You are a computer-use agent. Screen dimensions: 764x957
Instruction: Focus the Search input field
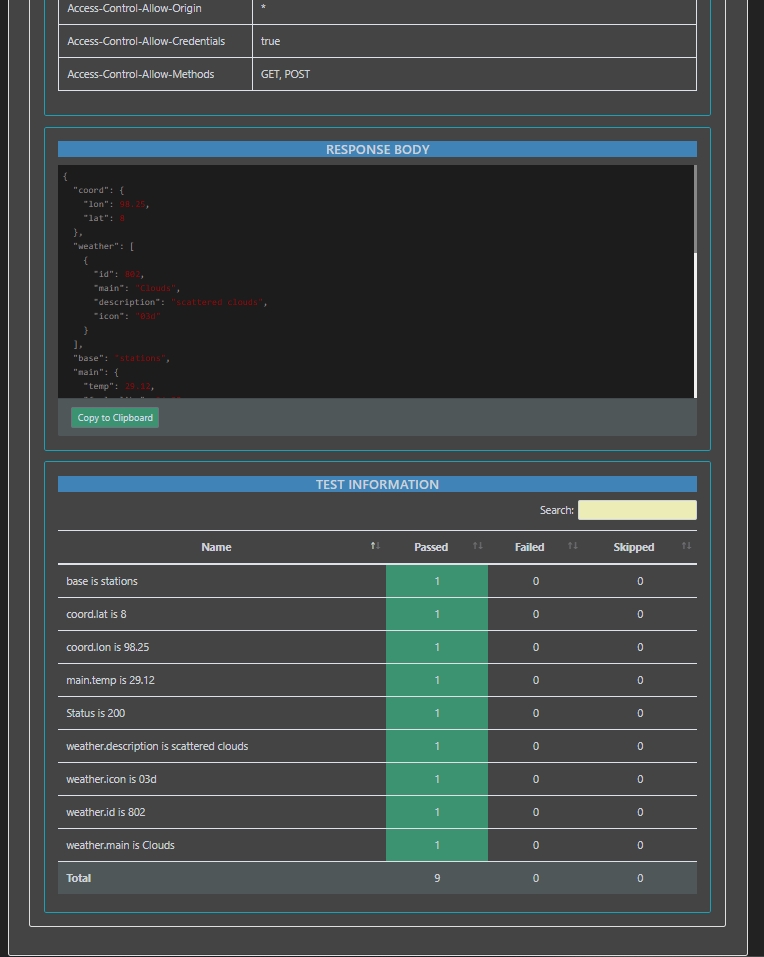(x=637, y=510)
